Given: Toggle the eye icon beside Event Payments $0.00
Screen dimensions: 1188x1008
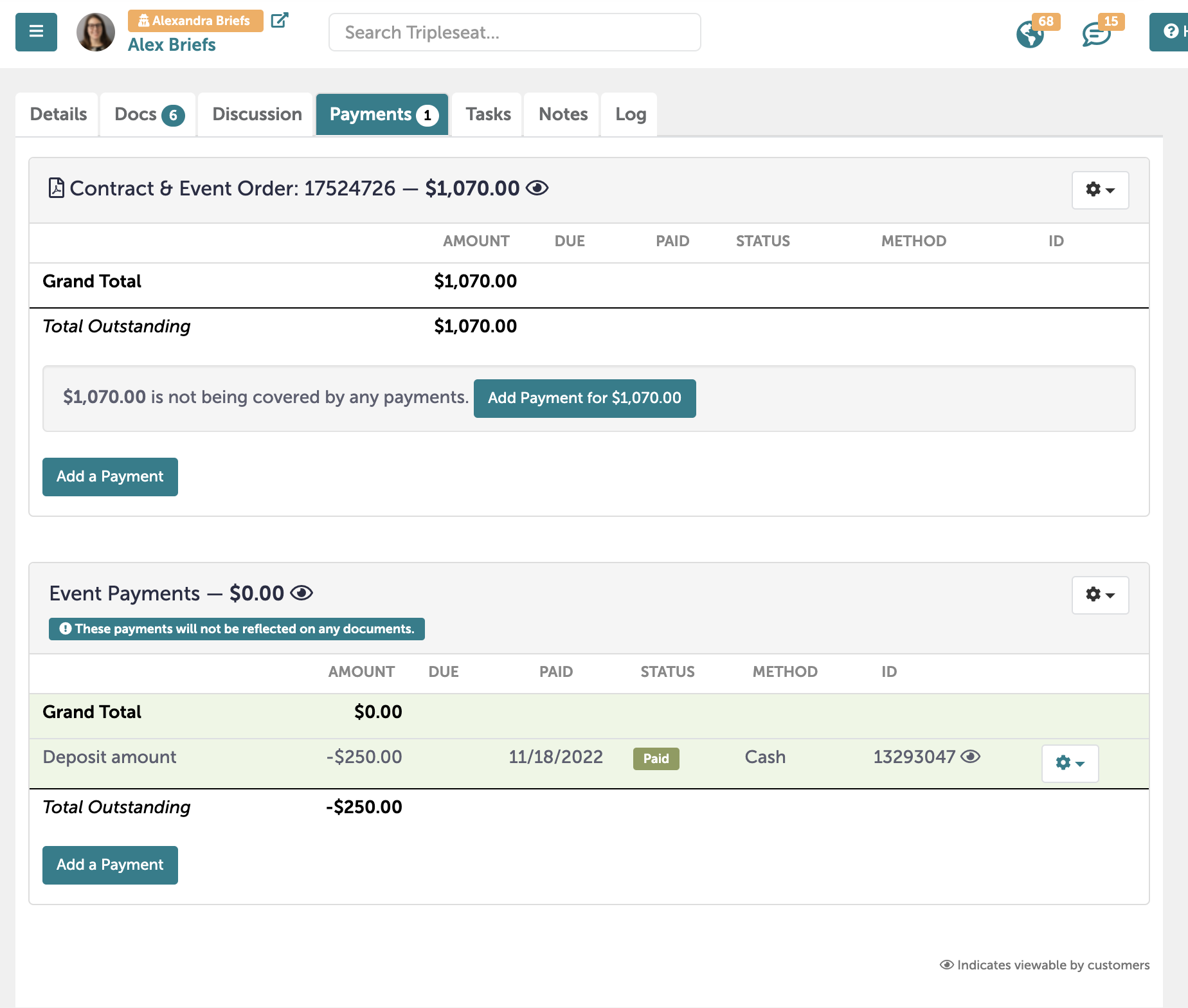Looking at the screenshot, I should [302, 593].
